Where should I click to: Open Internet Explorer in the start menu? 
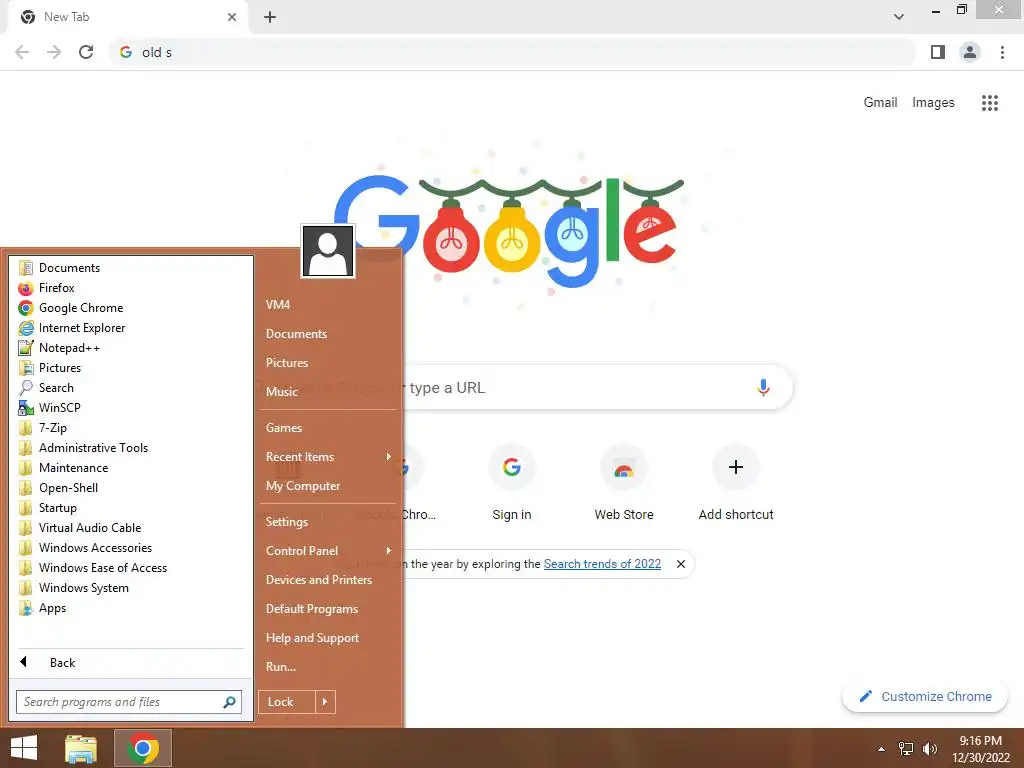tap(82, 328)
